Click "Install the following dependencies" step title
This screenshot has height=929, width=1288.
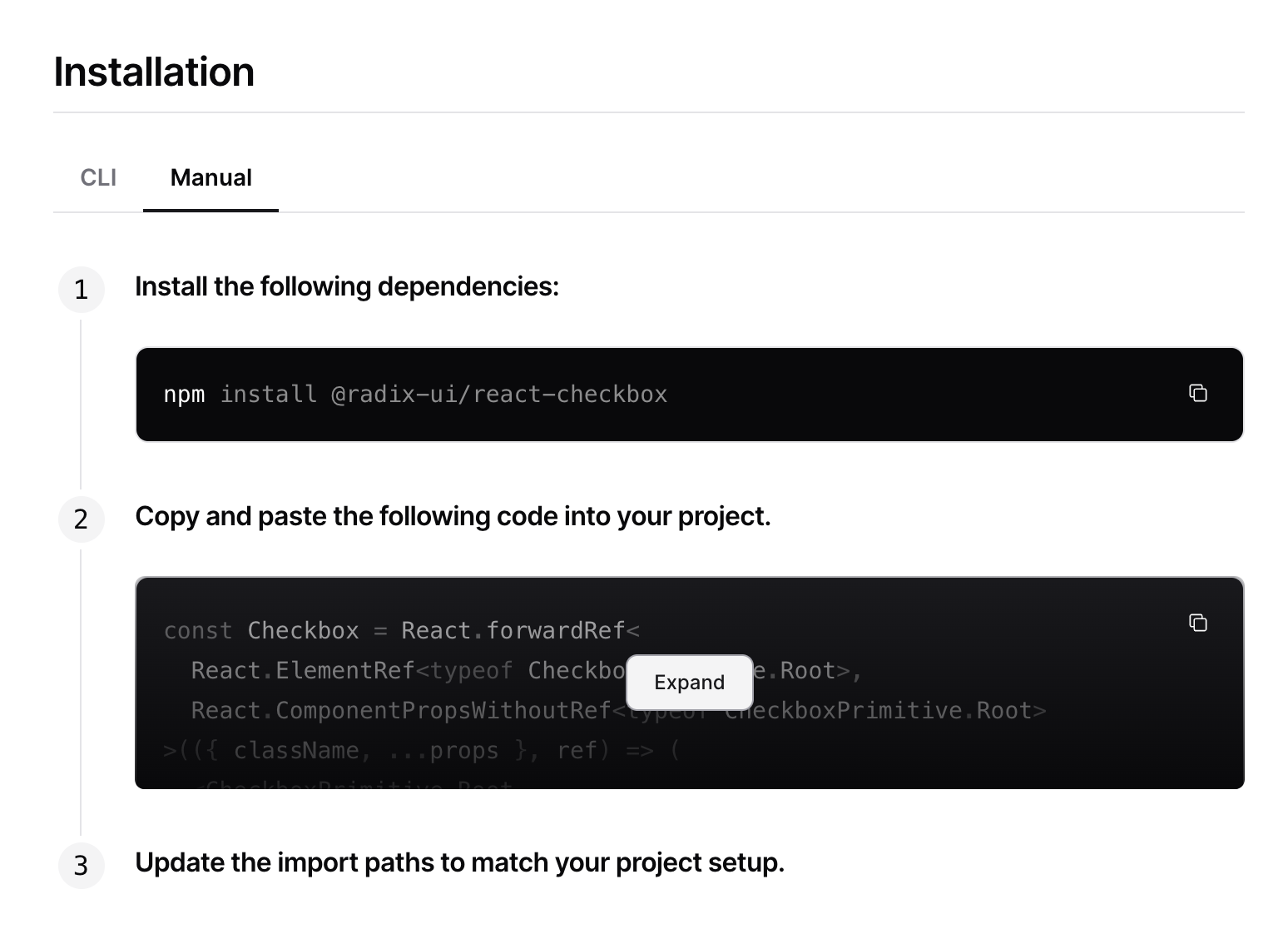pos(346,286)
